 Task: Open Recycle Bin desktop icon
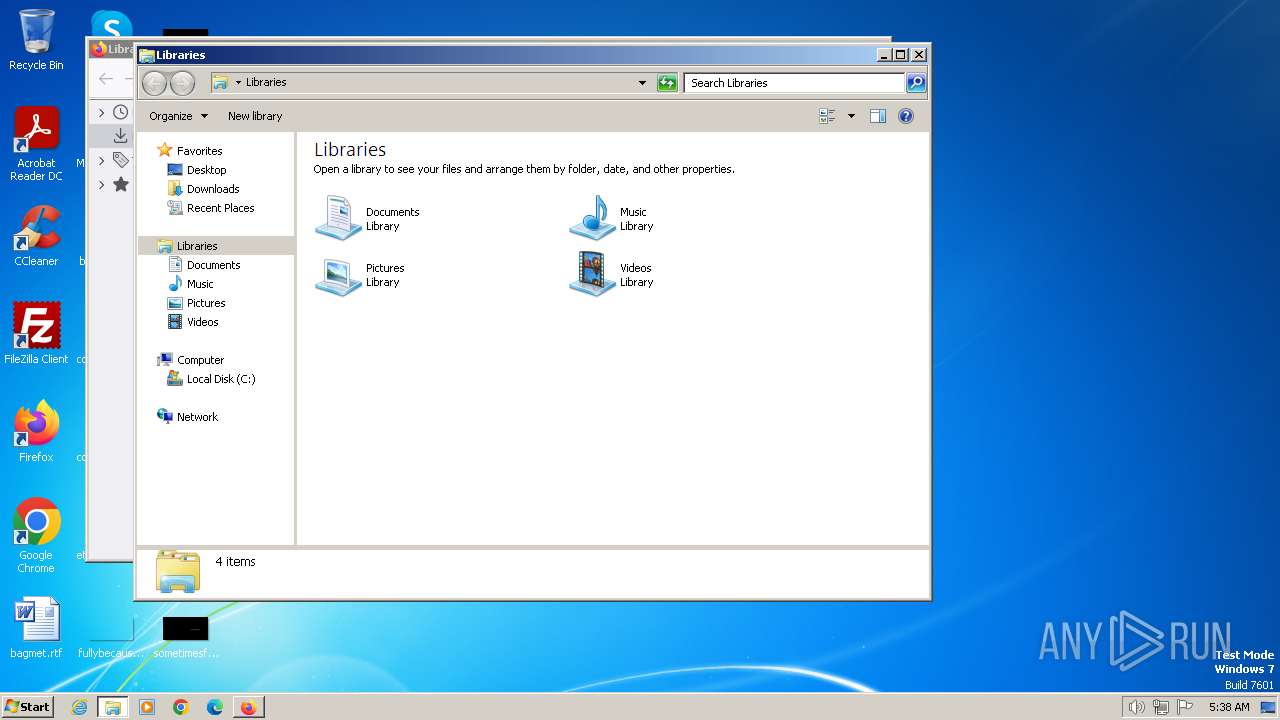tap(36, 40)
